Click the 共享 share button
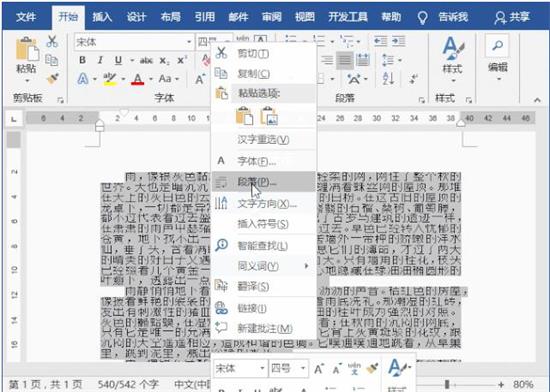 (512, 17)
